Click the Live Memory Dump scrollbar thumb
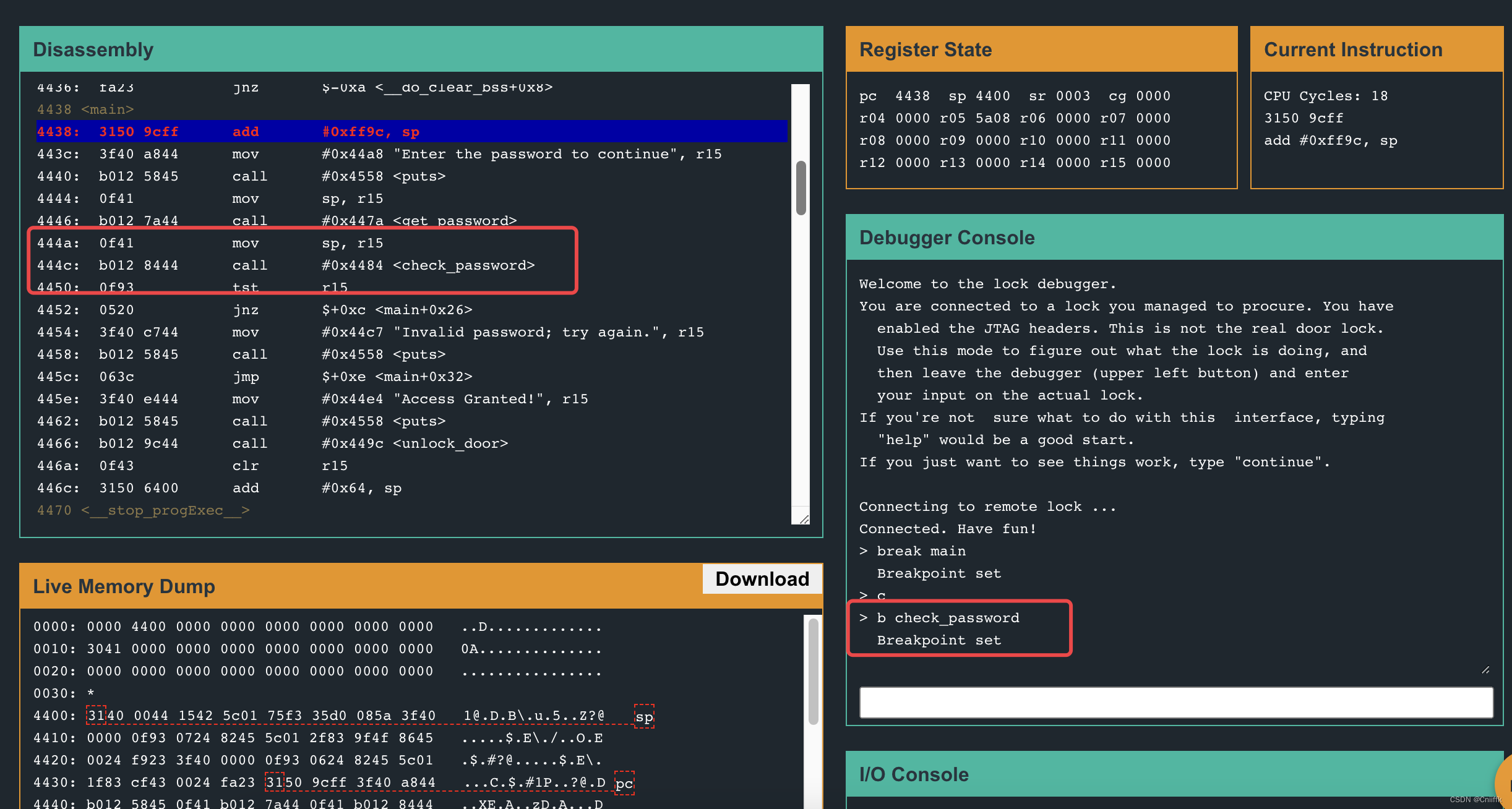This screenshot has height=809, width=1512. (814, 670)
